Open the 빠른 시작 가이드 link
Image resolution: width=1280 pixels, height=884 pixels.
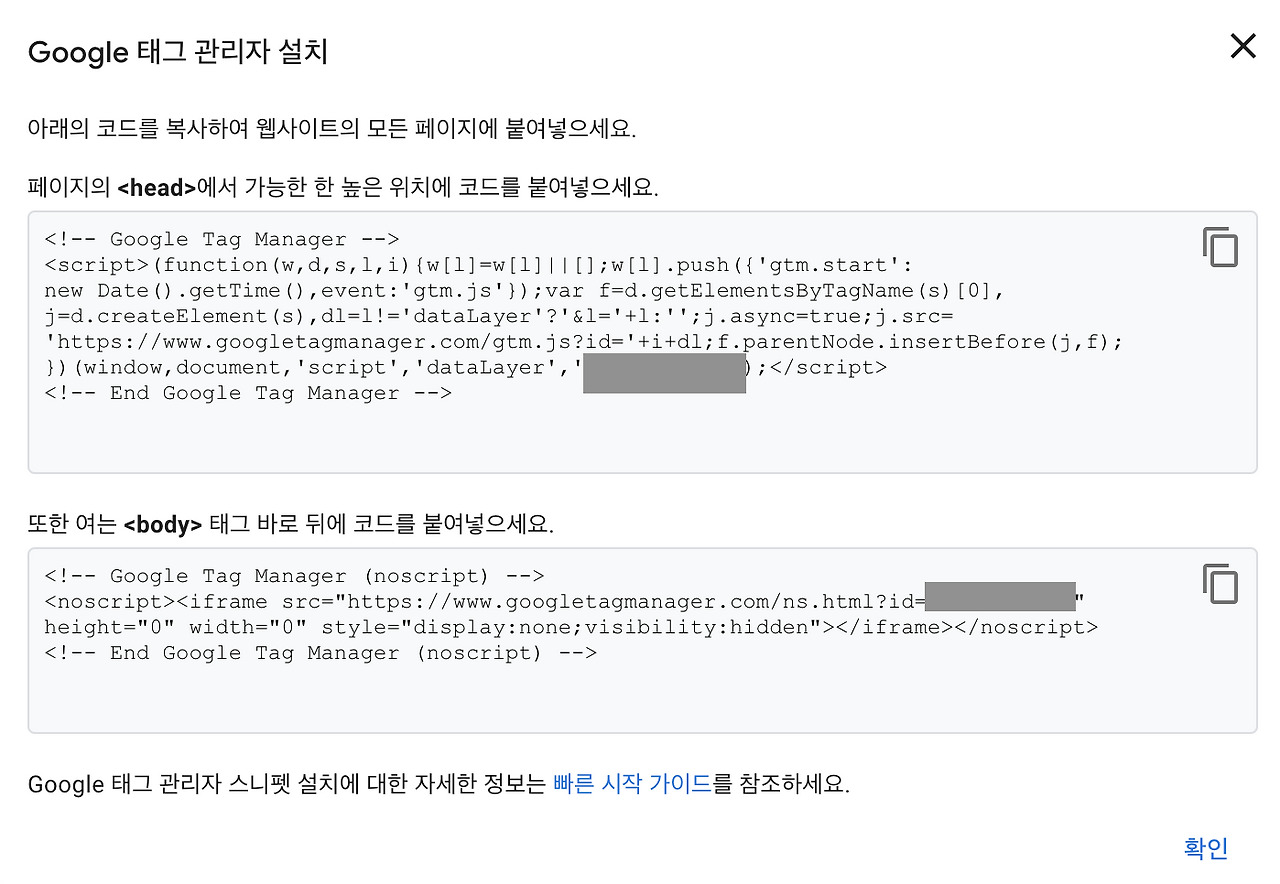pos(632,784)
